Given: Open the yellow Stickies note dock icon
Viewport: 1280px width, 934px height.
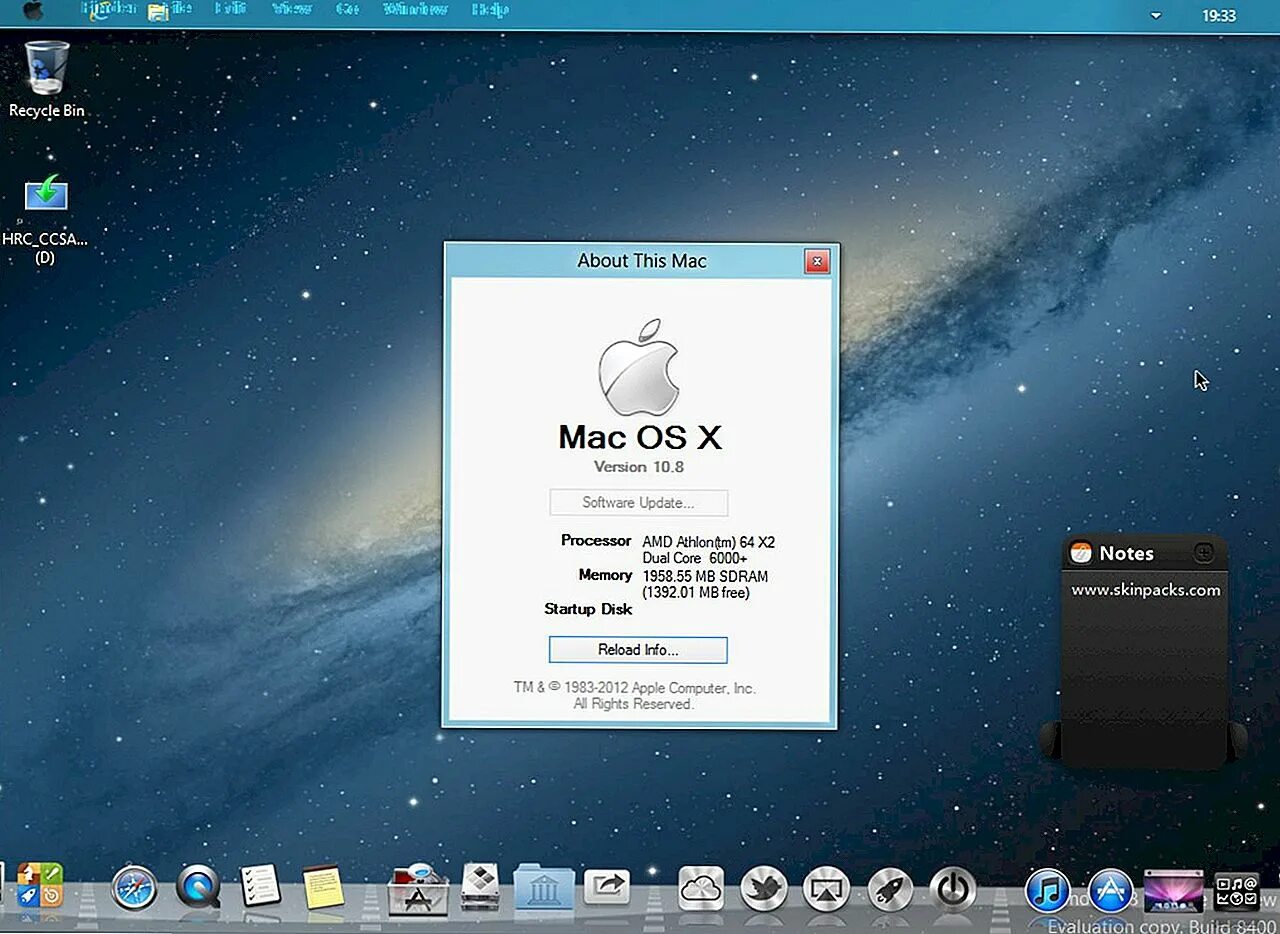Looking at the screenshot, I should point(323,888).
